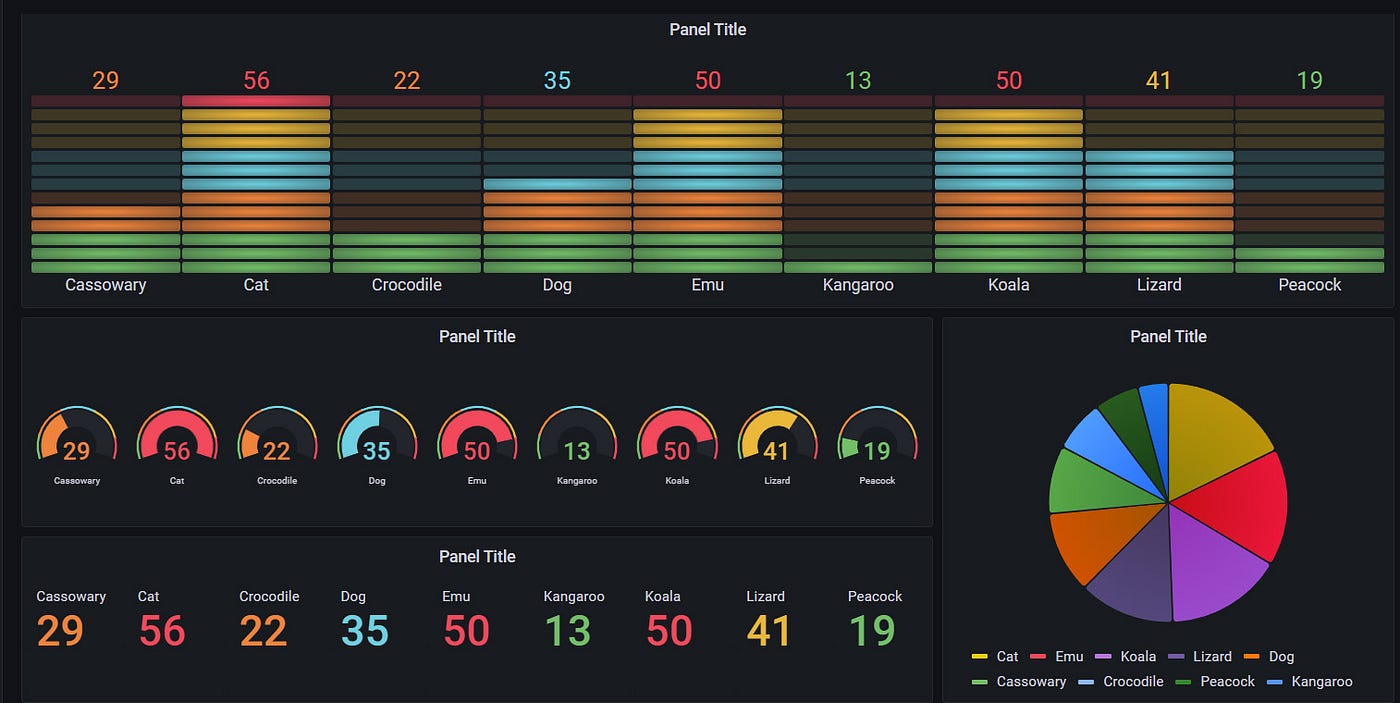Open the bar gauge panel title menu

pos(707,29)
